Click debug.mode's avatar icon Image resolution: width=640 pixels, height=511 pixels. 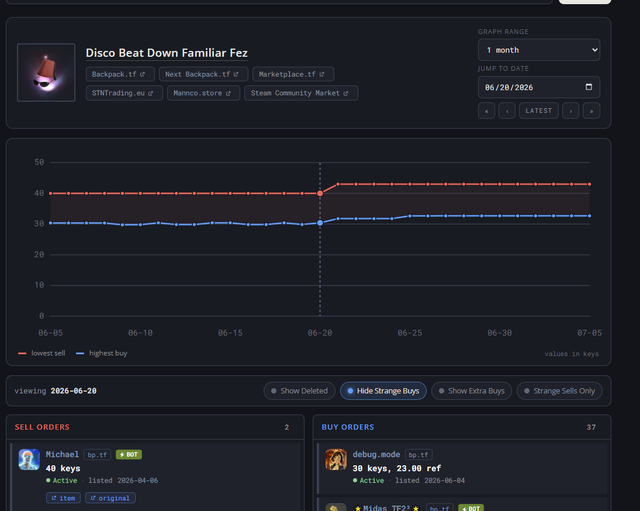[336, 460]
